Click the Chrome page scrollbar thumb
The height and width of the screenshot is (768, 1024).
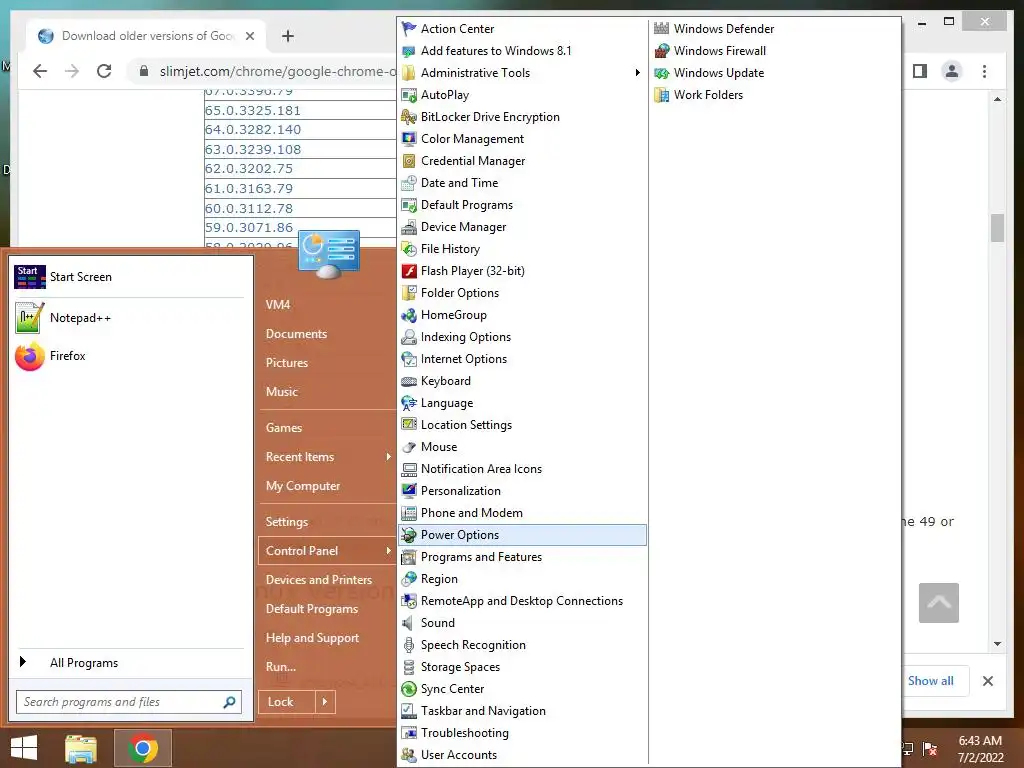(x=997, y=228)
